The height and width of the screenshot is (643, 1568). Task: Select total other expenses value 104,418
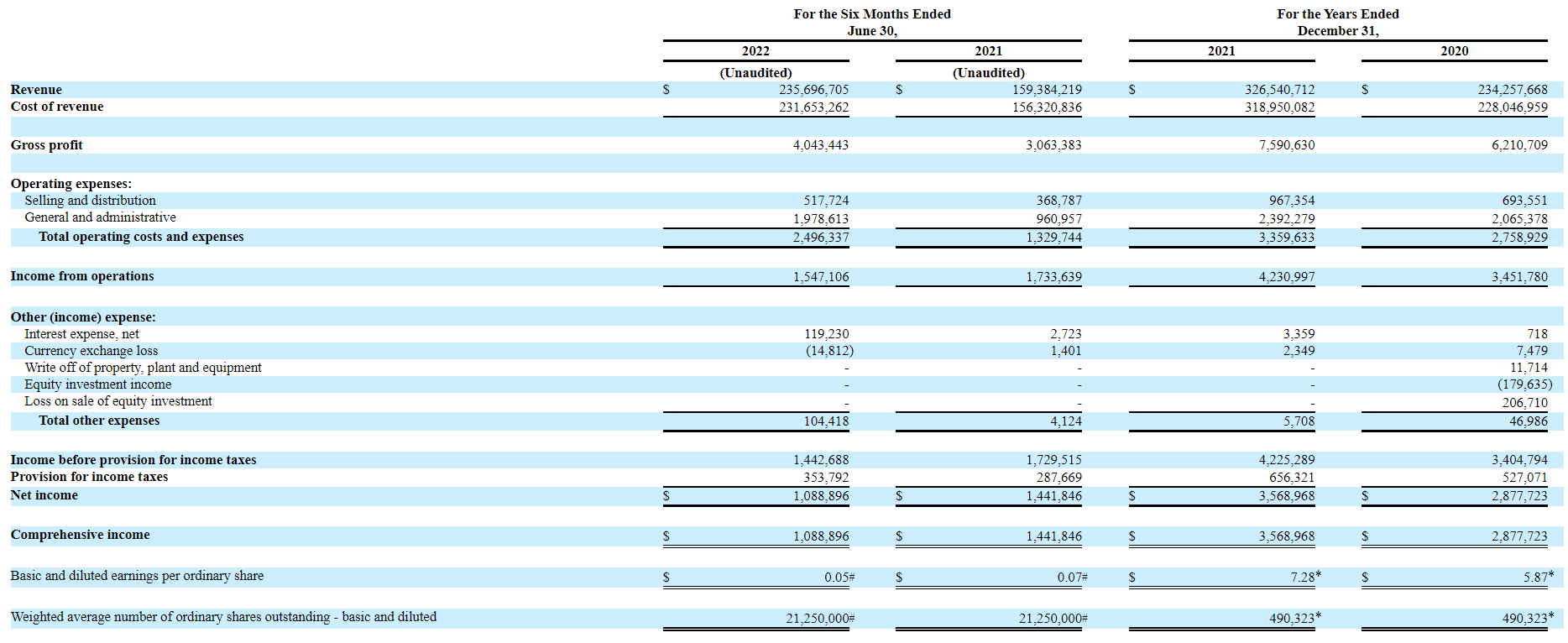pos(826,421)
